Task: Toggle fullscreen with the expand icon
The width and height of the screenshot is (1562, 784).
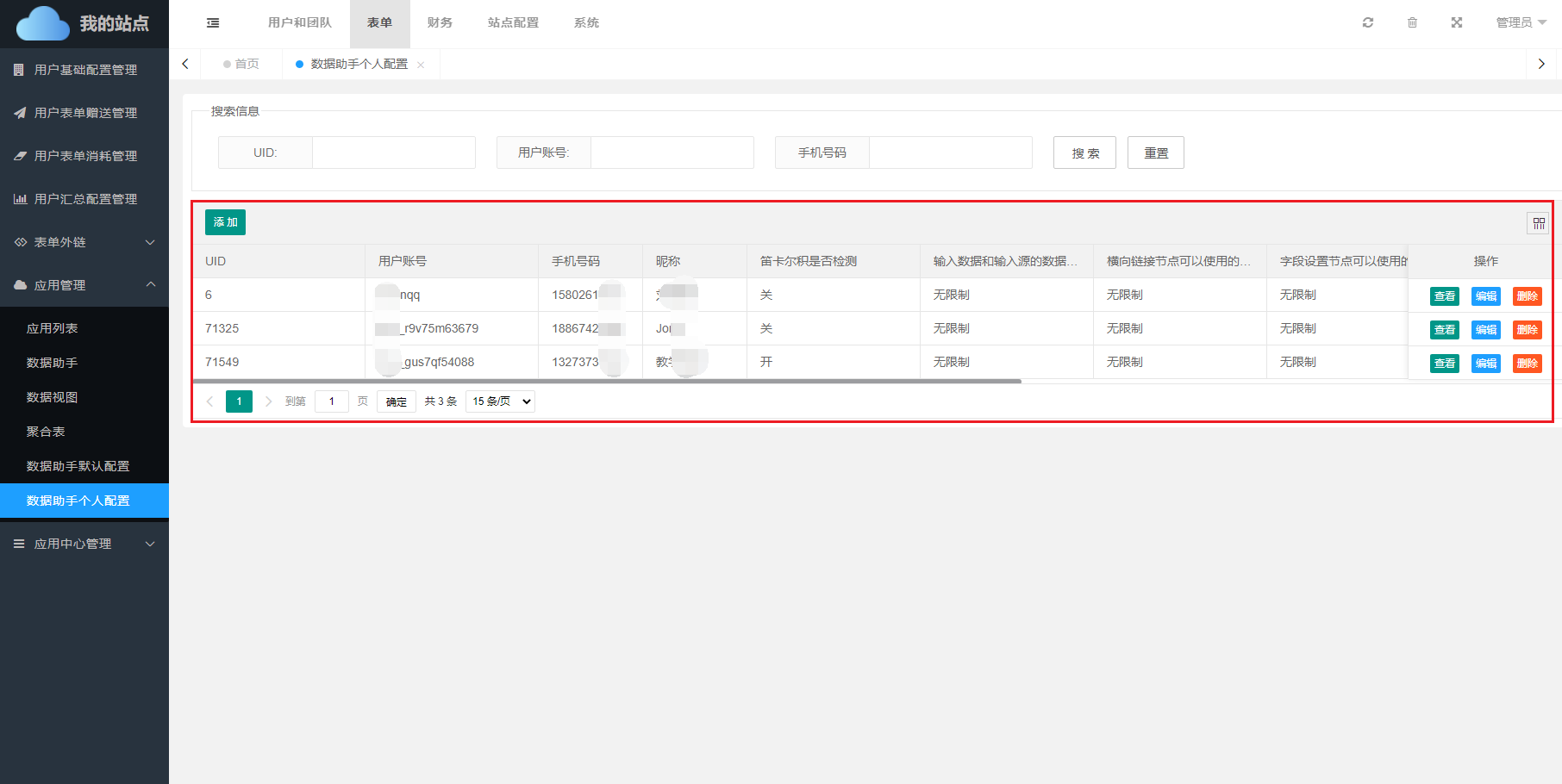Action: coord(1457,22)
